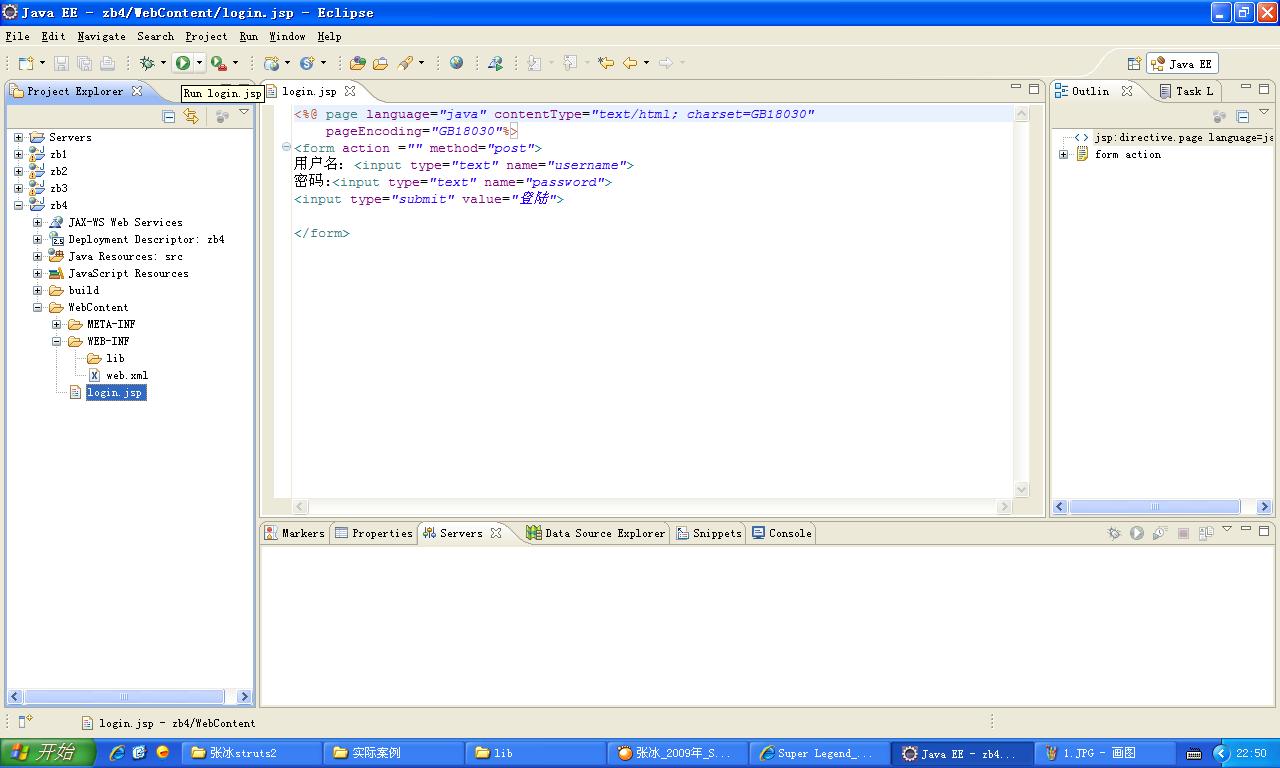Select web.xml in the project tree
This screenshot has height=768, width=1280.
(x=126, y=375)
